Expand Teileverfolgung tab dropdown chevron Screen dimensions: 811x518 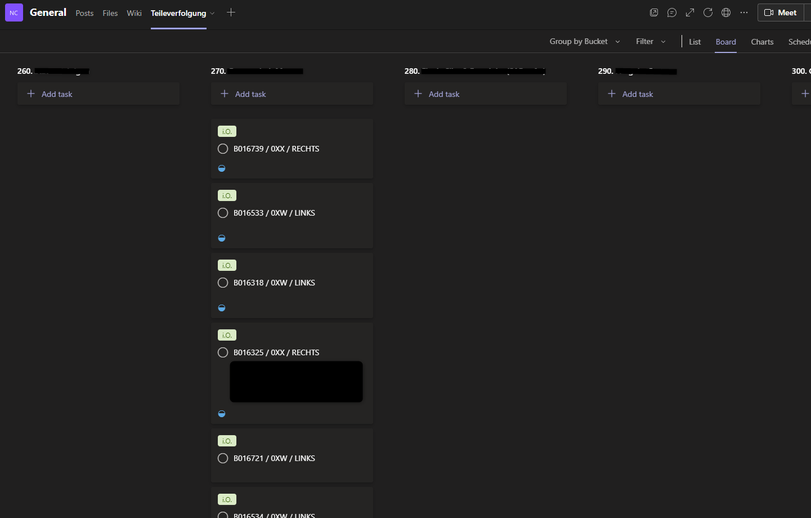click(212, 13)
